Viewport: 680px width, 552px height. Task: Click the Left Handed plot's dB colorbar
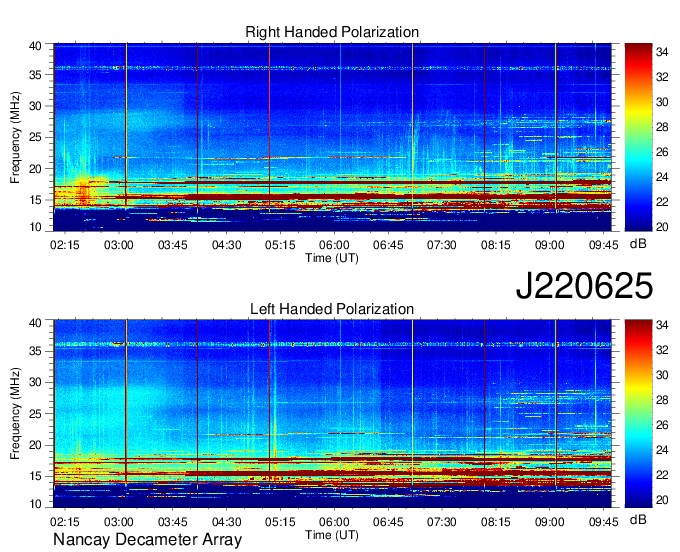[638, 414]
